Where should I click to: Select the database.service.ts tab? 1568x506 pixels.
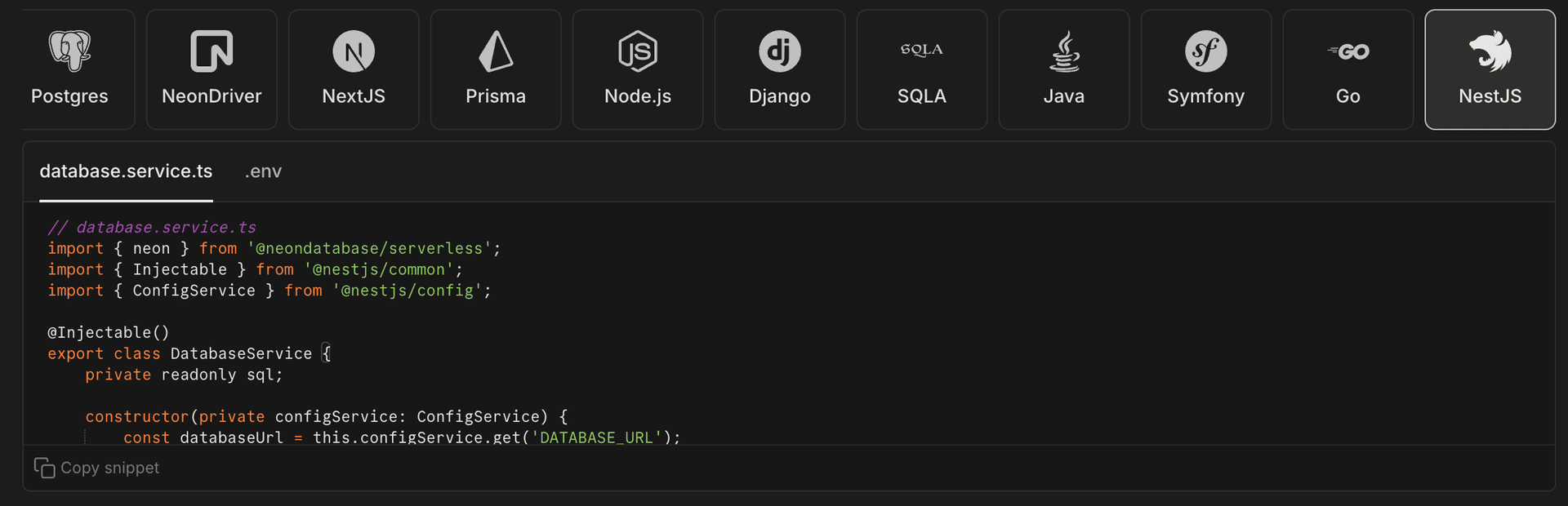pyautogui.click(x=126, y=171)
